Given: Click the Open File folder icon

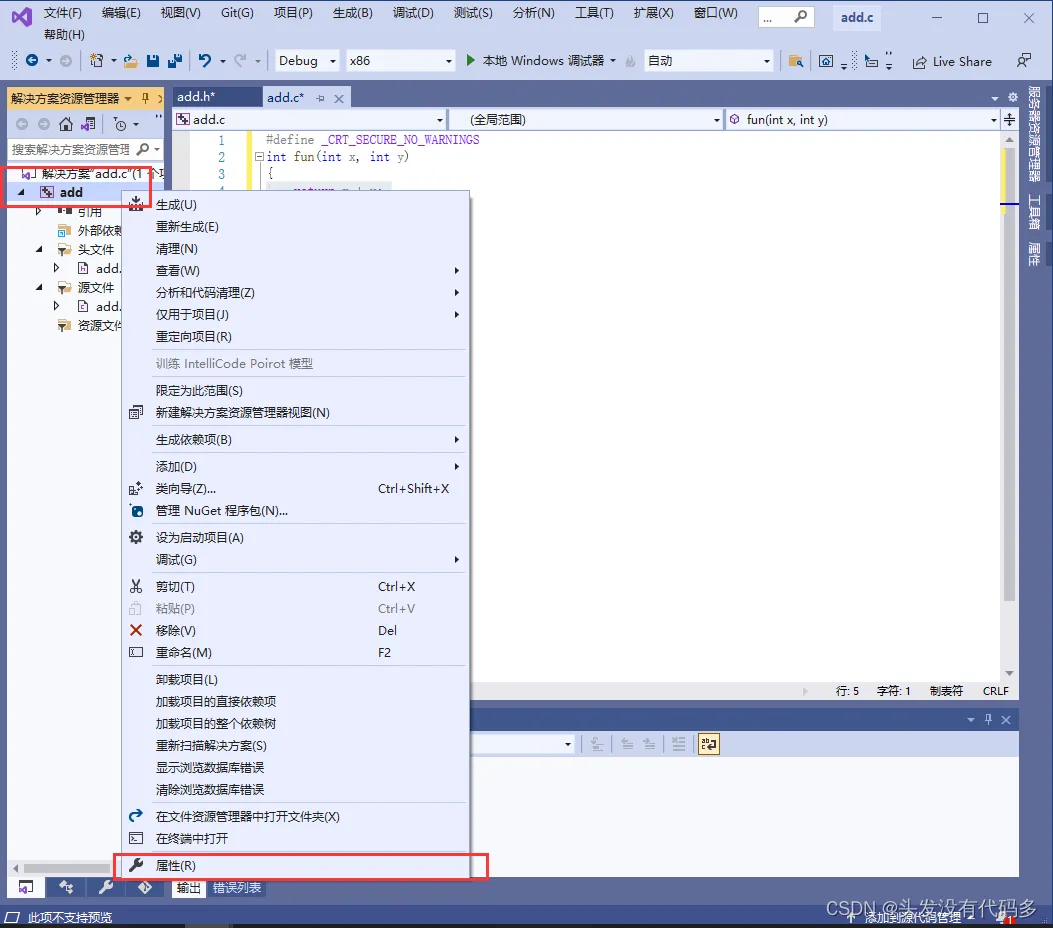Looking at the screenshot, I should (x=130, y=61).
